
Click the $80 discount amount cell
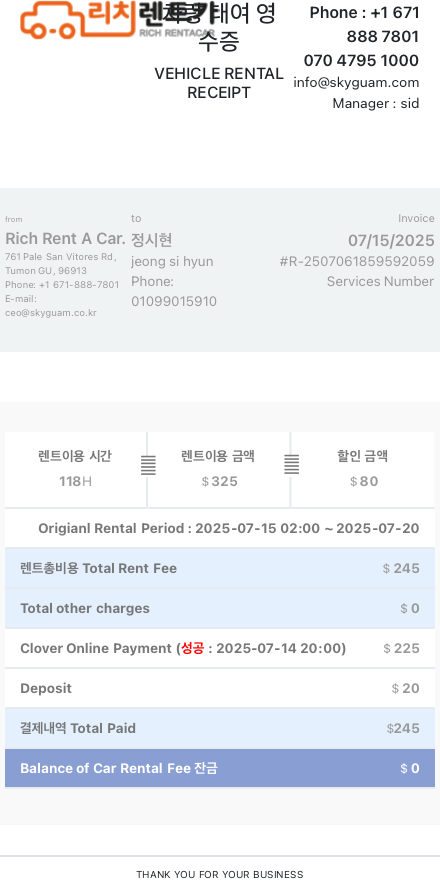pyautogui.click(x=363, y=469)
